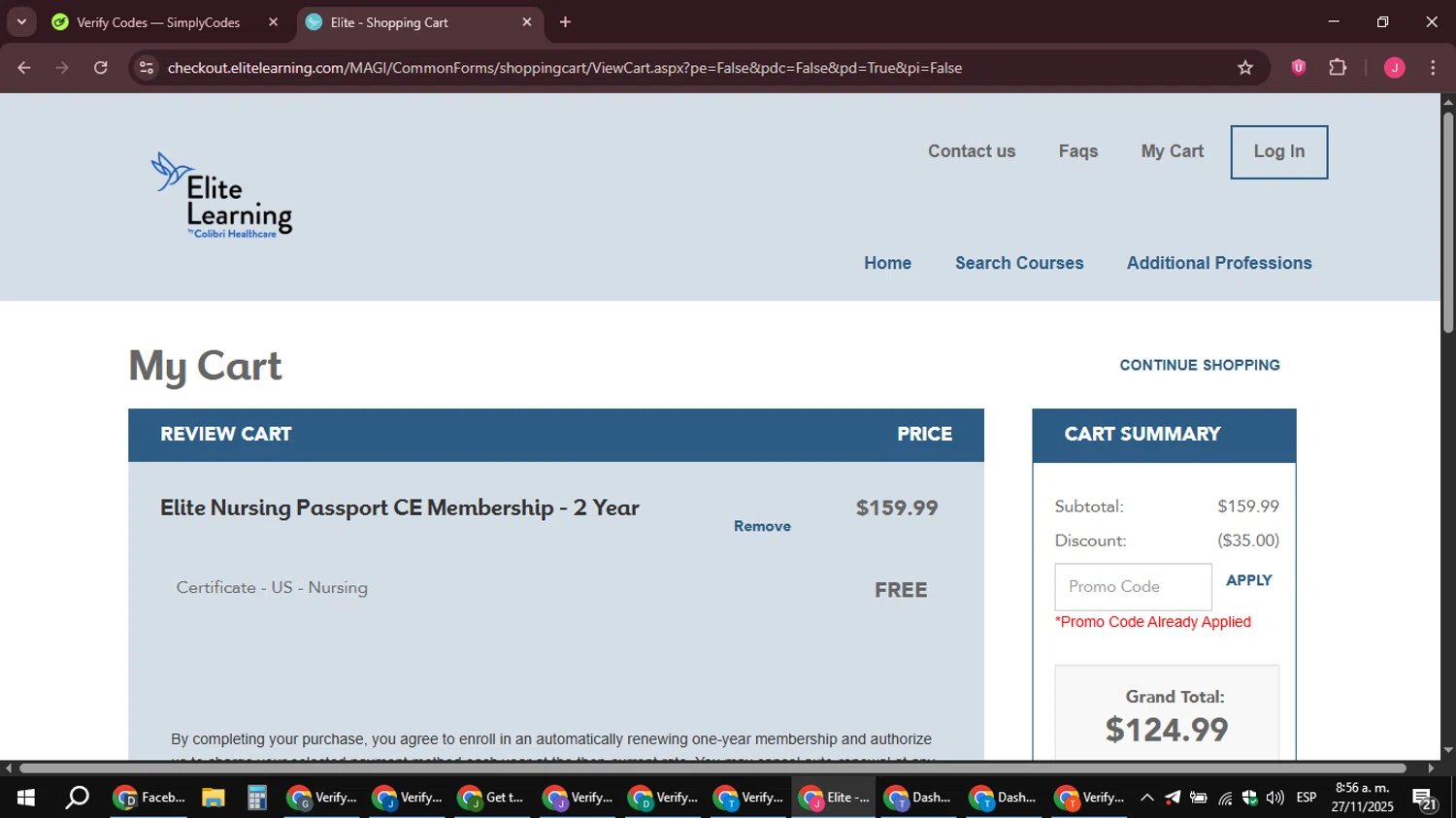Click the Bitwarden shield extension icon
Viewport: 1456px width, 818px height.
(1299, 68)
